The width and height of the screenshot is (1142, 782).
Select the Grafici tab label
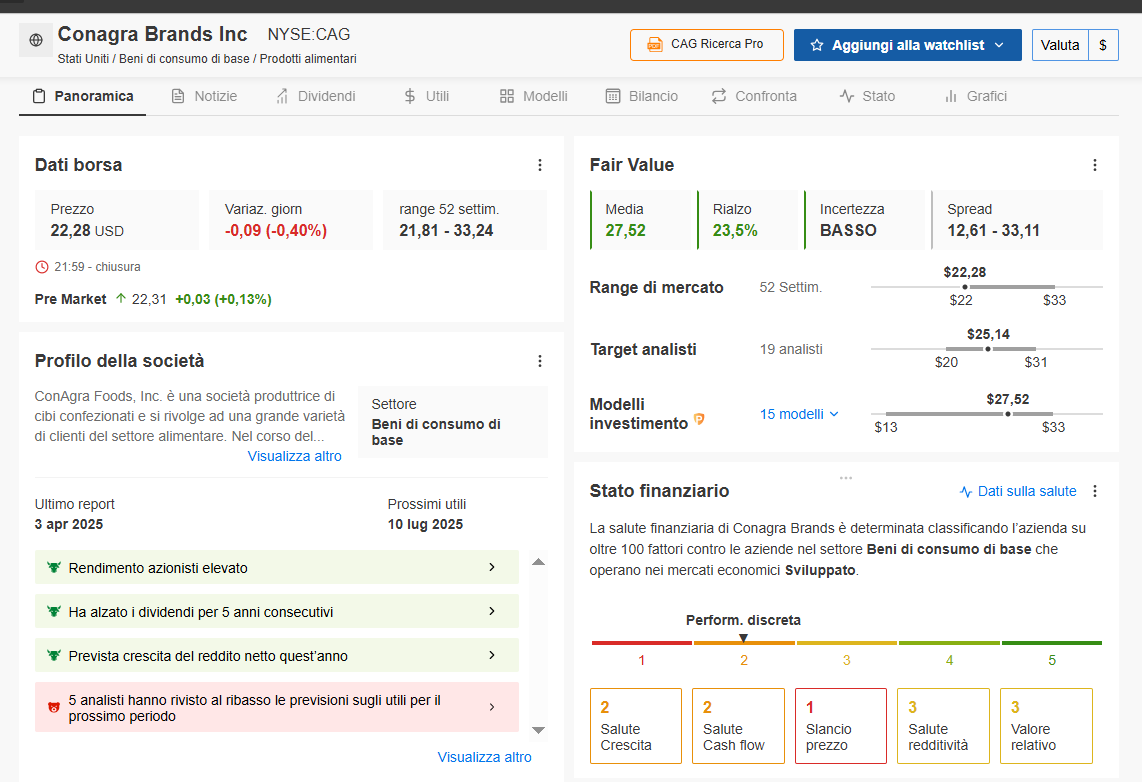(x=987, y=96)
